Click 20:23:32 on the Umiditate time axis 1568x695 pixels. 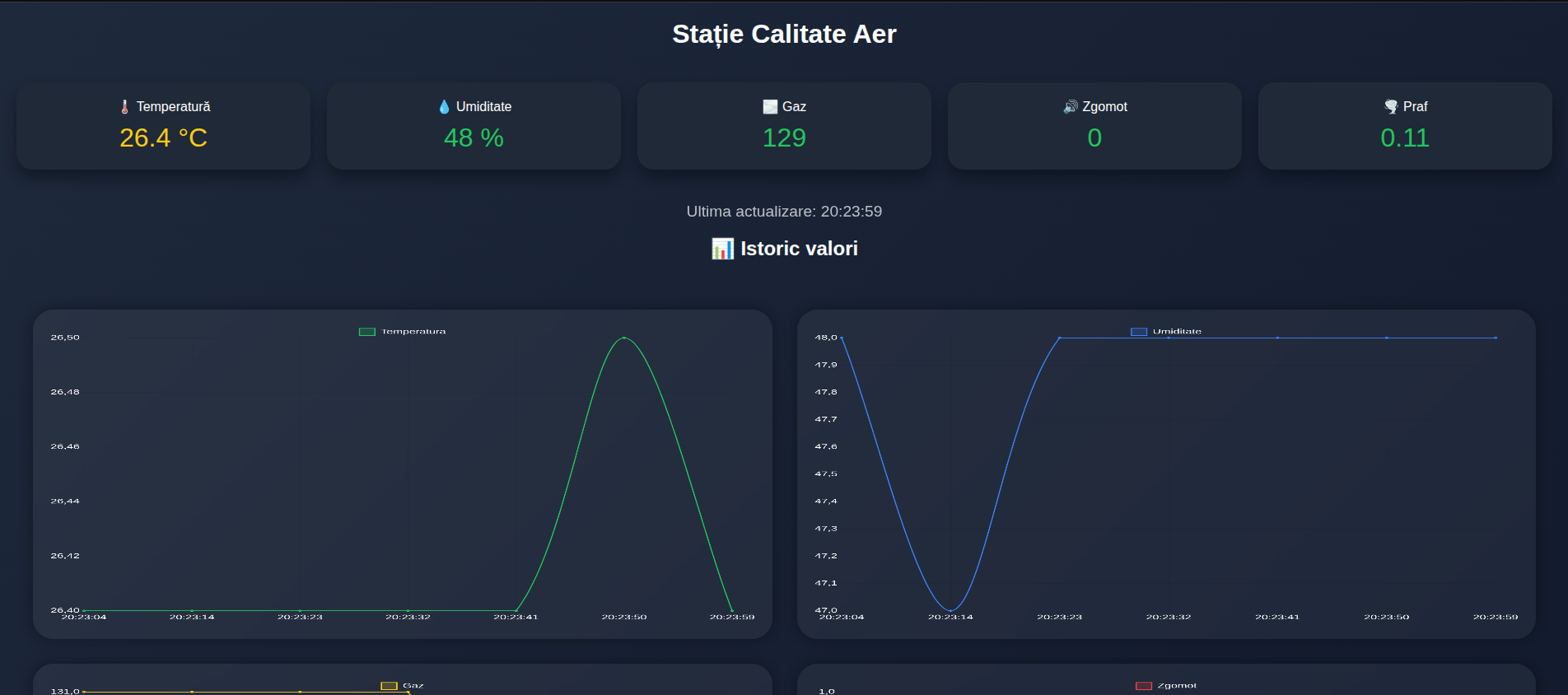coord(1169,617)
